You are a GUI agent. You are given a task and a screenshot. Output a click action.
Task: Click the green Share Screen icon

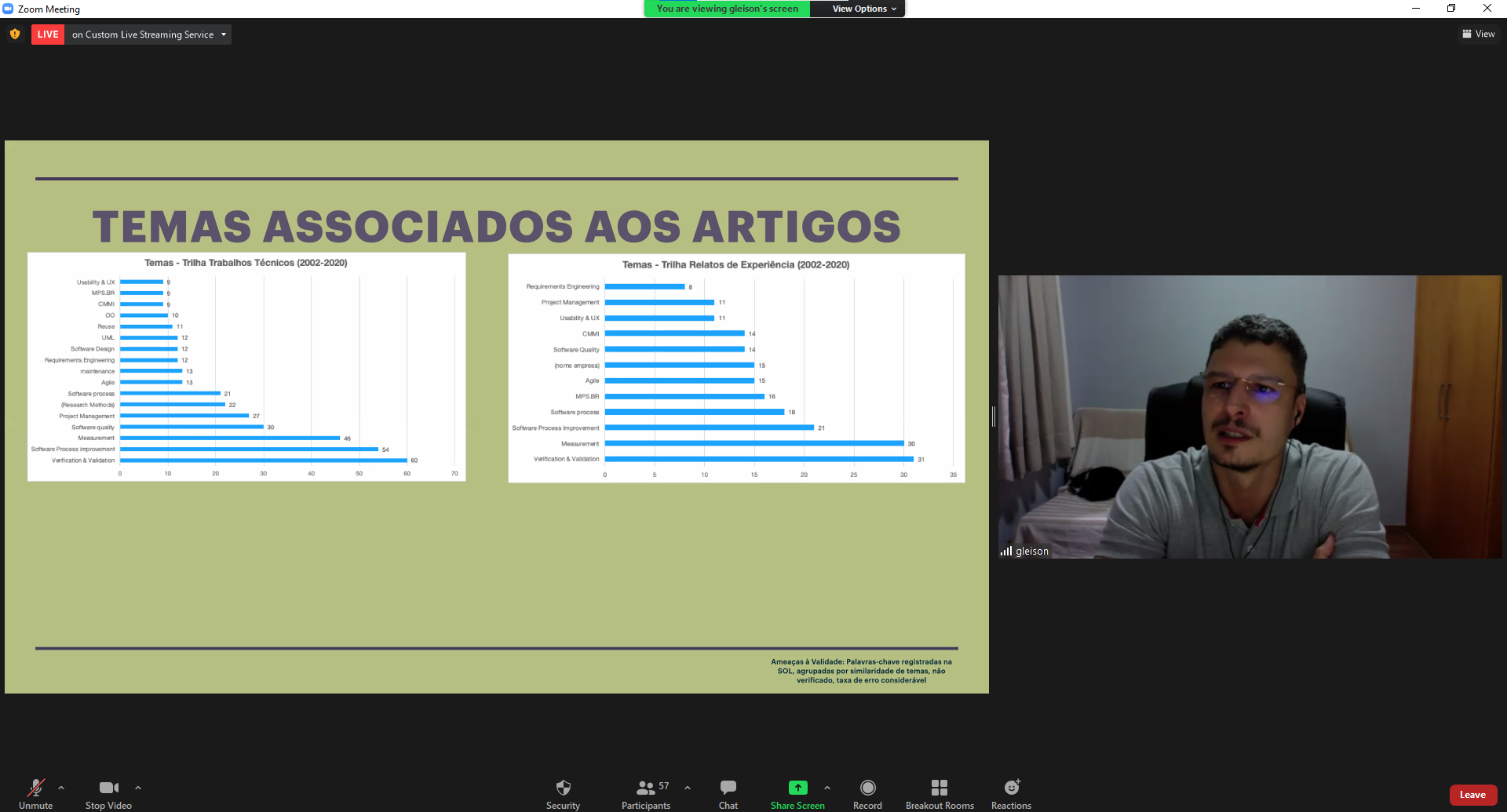(x=797, y=788)
